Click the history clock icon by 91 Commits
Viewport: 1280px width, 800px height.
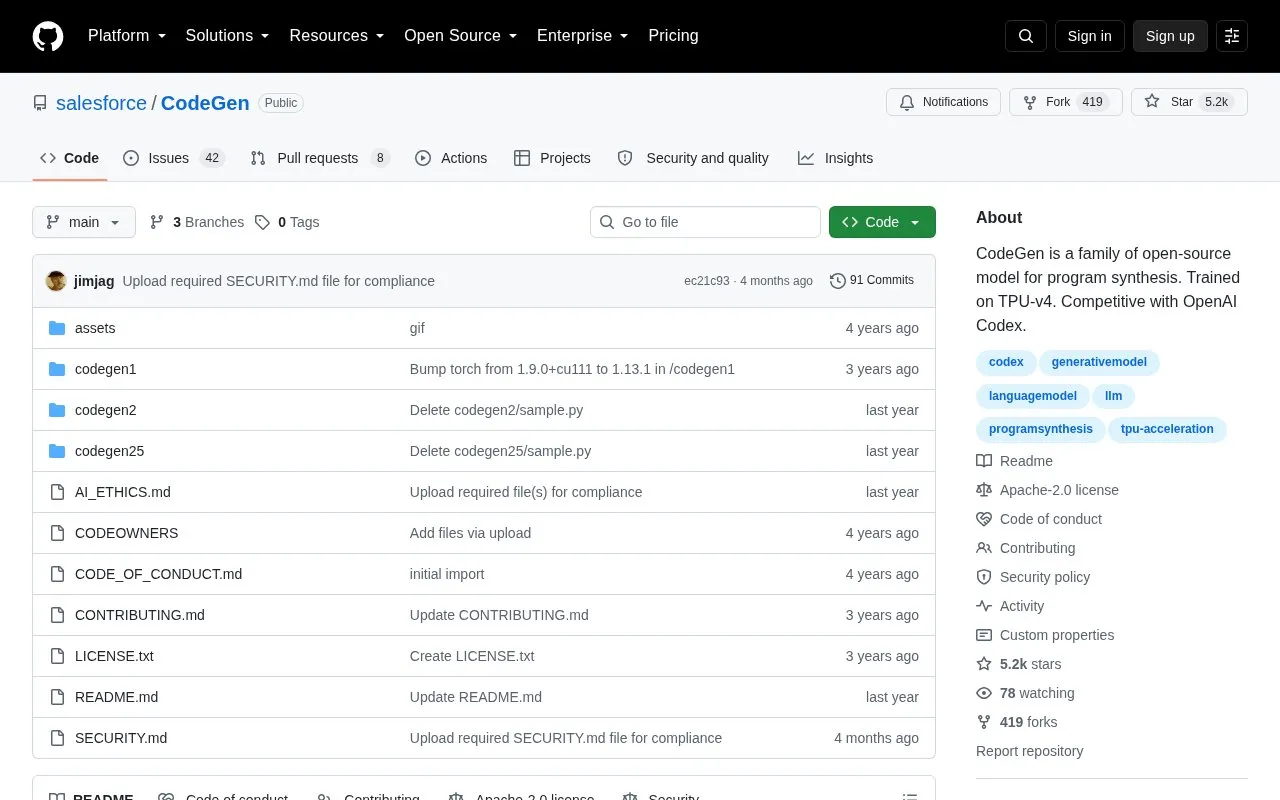click(x=838, y=281)
